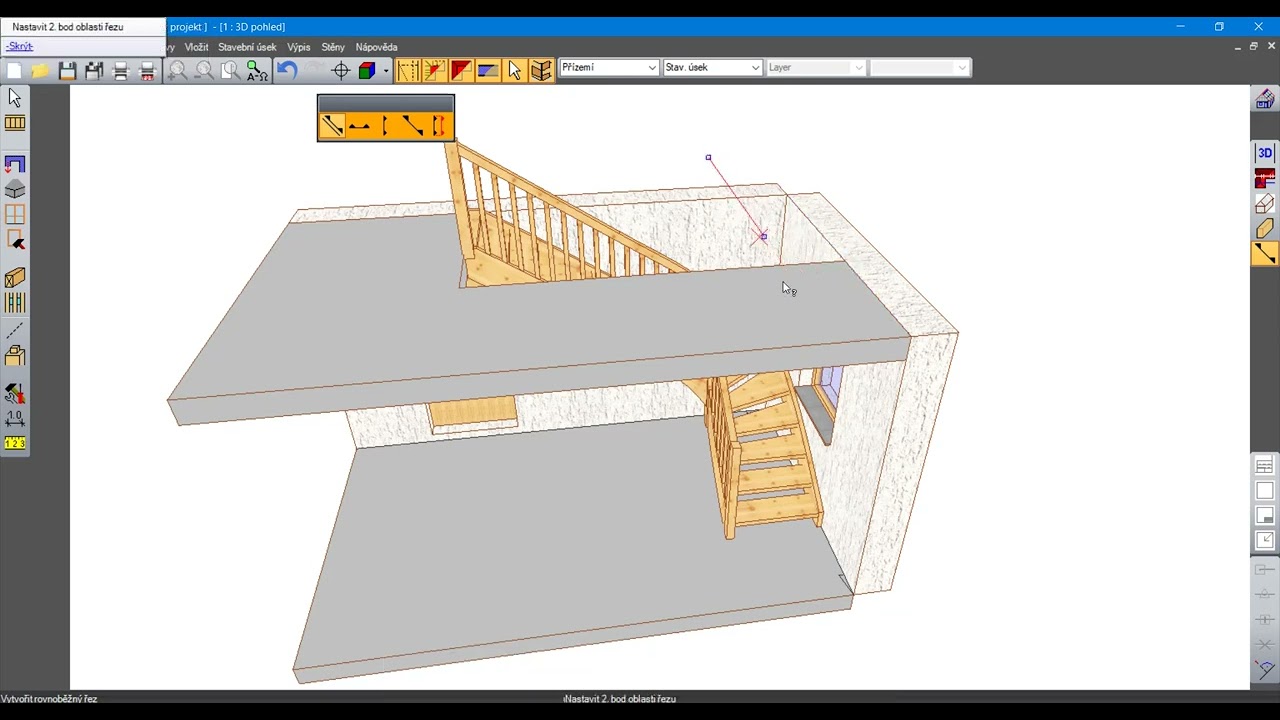Click the wooden beam box tool in left sidebar

tap(15, 278)
